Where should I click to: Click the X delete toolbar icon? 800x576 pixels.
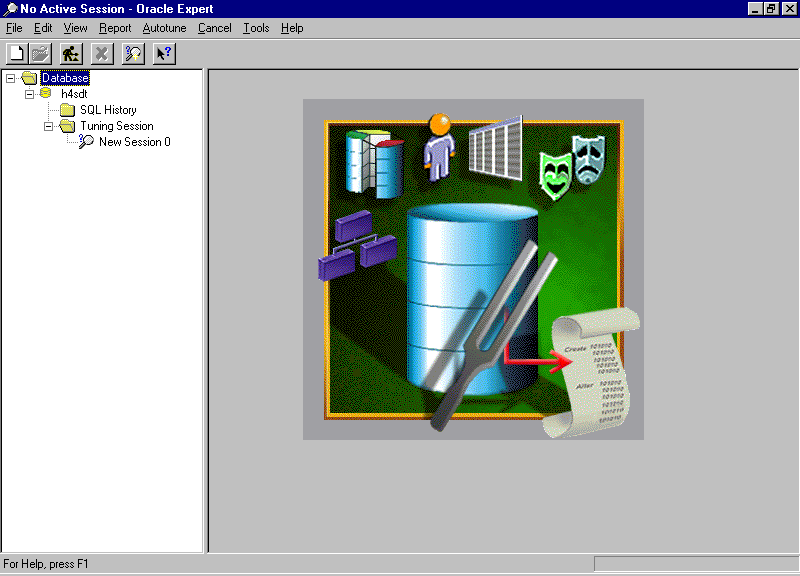pyautogui.click(x=101, y=53)
